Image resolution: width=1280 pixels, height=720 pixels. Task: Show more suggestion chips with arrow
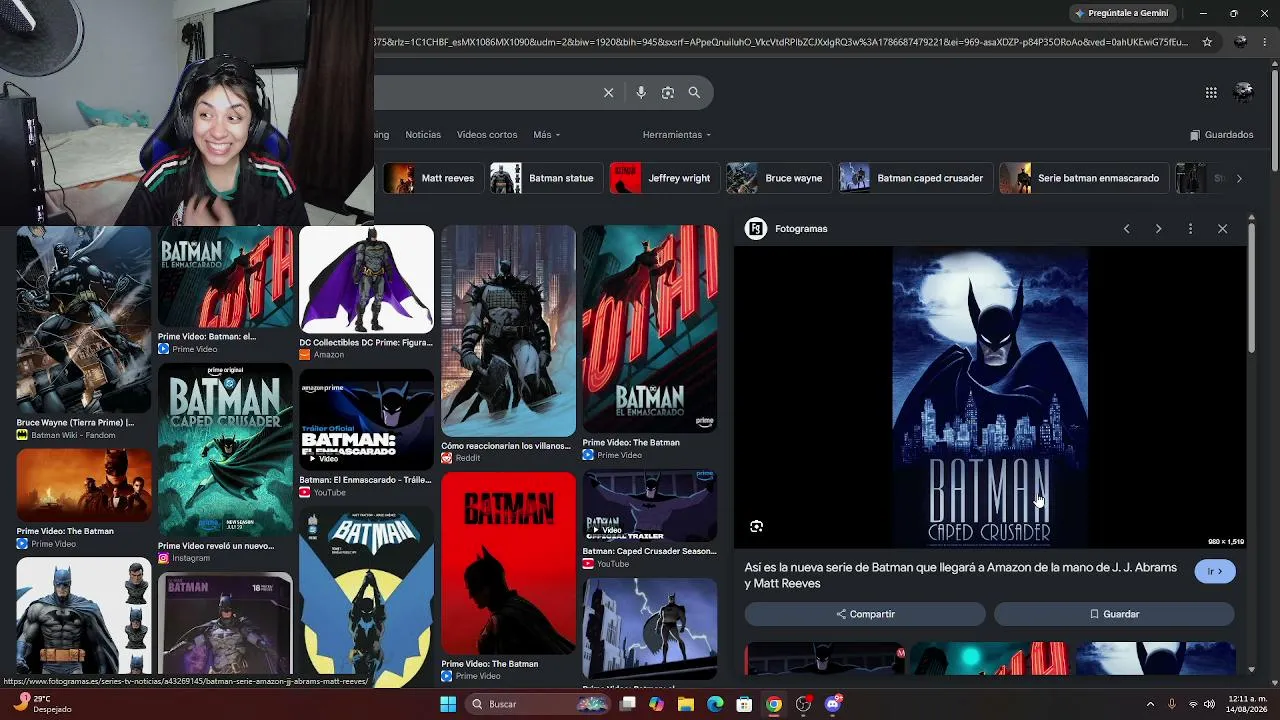coord(1239,178)
